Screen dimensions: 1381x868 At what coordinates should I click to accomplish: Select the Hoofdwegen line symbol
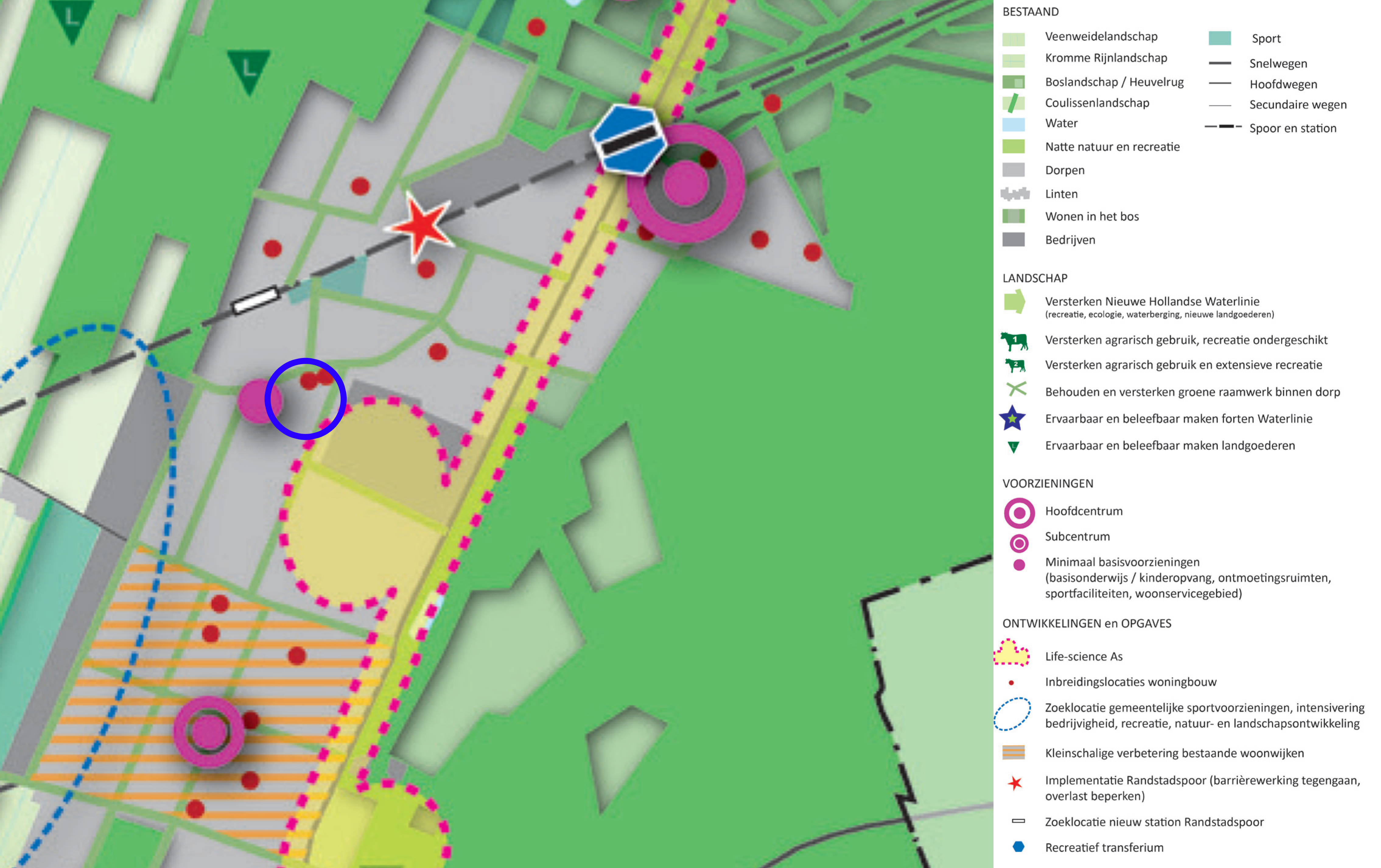(x=1220, y=84)
